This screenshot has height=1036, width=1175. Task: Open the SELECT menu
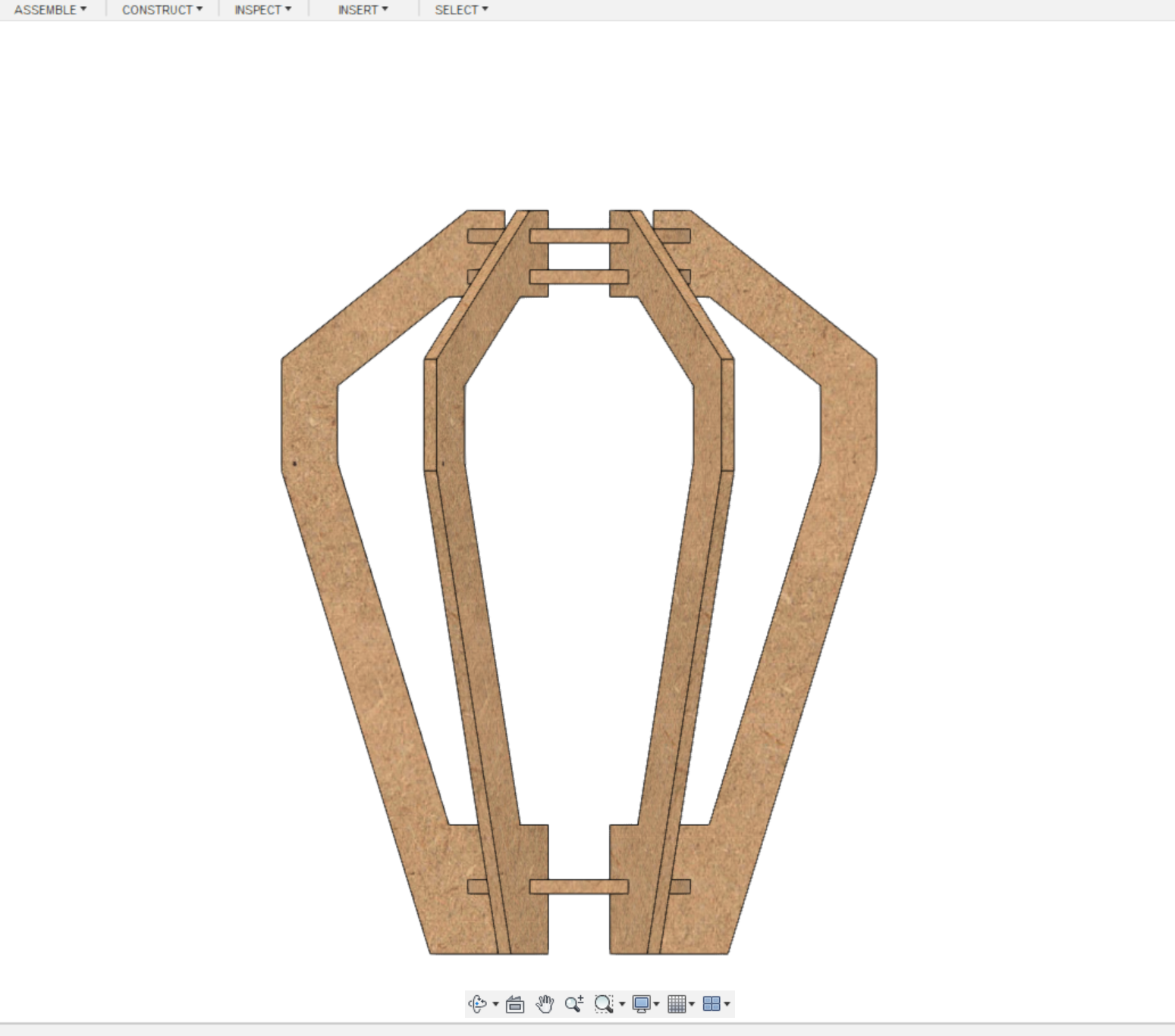460,10
